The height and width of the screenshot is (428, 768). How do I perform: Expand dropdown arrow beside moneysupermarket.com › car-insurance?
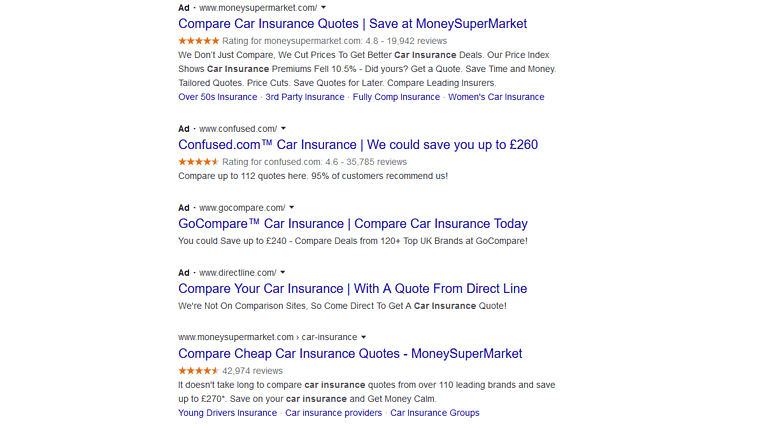tap(363, 337)
